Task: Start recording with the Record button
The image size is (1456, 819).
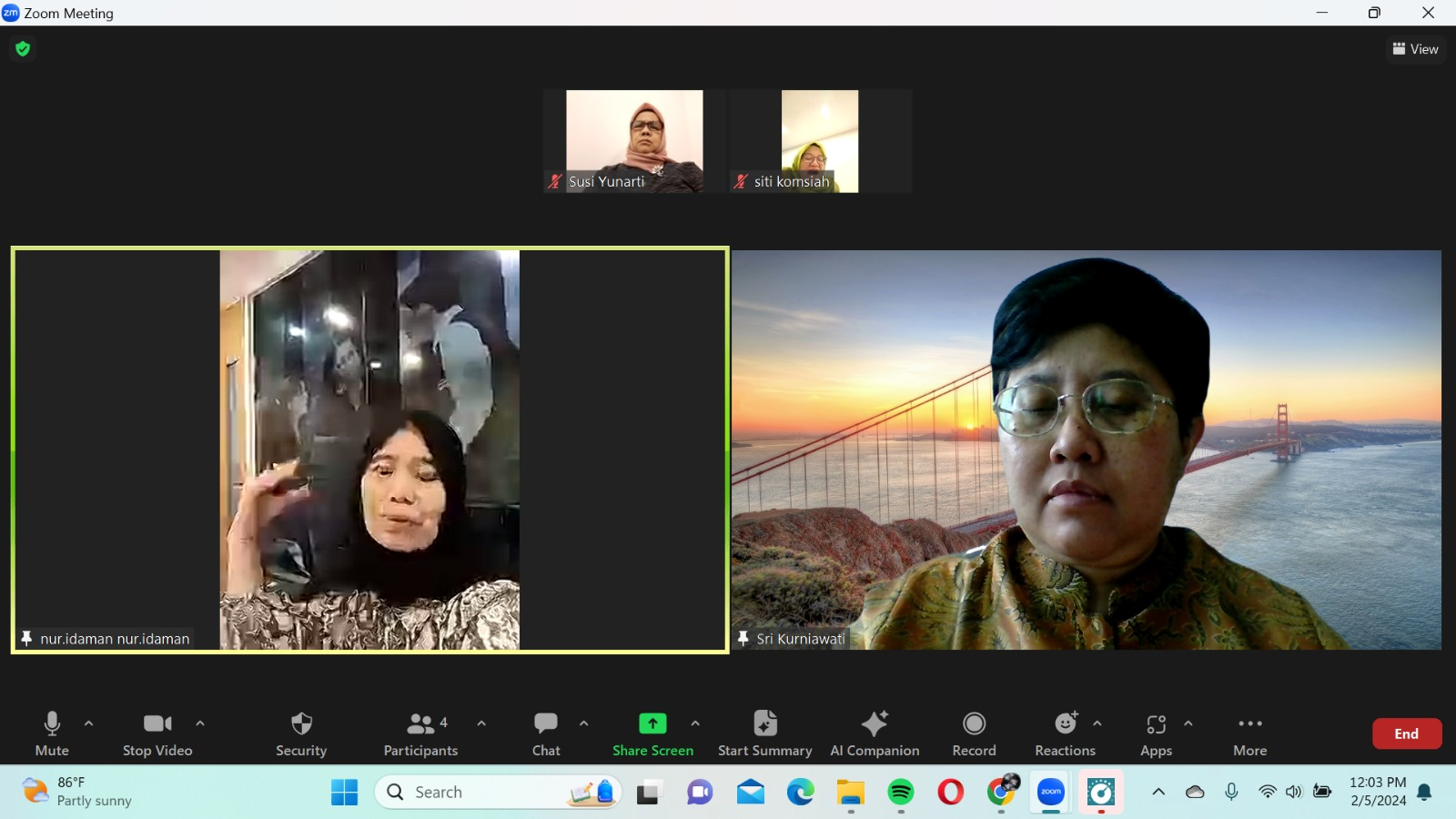Action: tap(974, 733)
